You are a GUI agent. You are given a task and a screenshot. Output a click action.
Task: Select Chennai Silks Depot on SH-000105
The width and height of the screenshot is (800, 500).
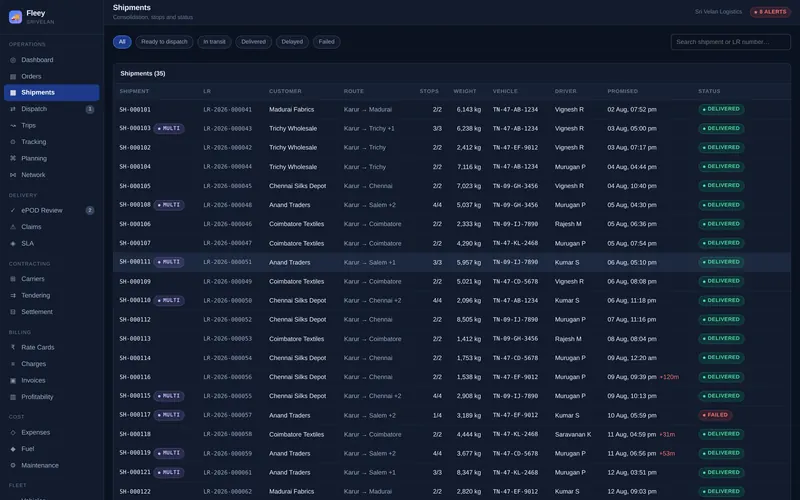[297, 186]
